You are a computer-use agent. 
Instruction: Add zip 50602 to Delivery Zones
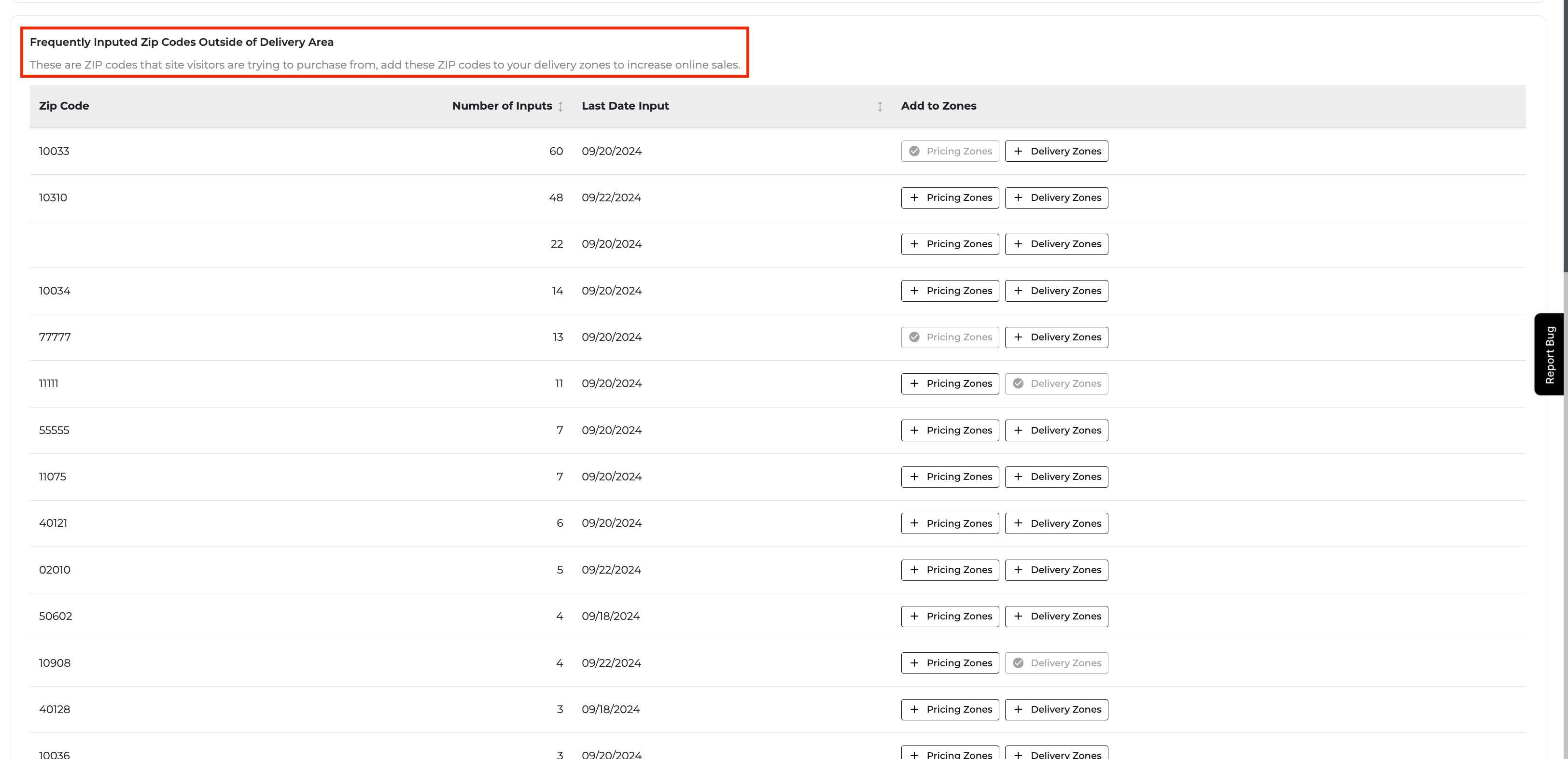click(x=1056, y=616)
